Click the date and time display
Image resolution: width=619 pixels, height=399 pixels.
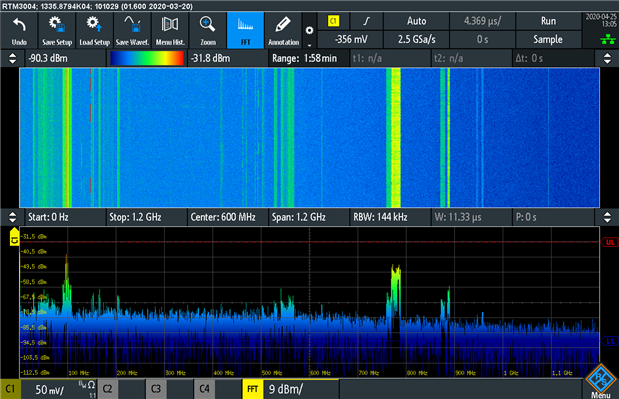coord(601,21)
